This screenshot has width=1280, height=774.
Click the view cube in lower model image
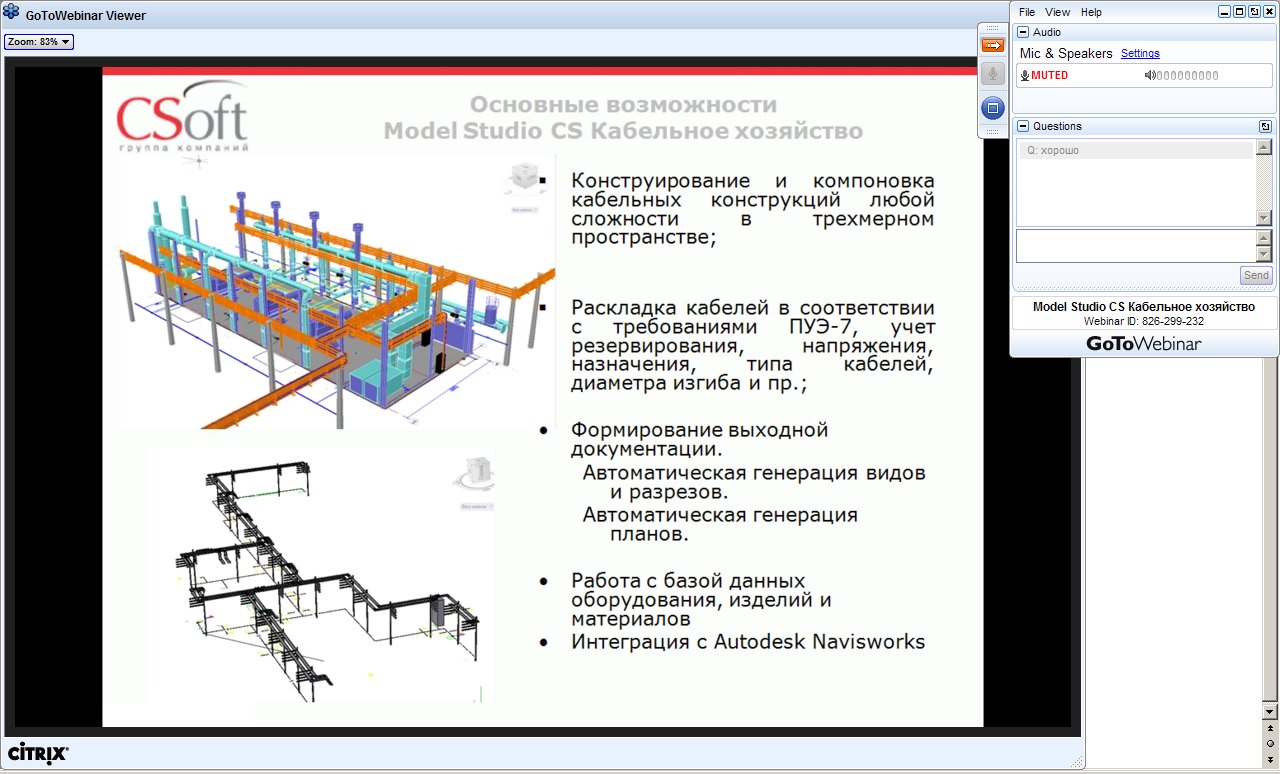click(x=473, y=474)
